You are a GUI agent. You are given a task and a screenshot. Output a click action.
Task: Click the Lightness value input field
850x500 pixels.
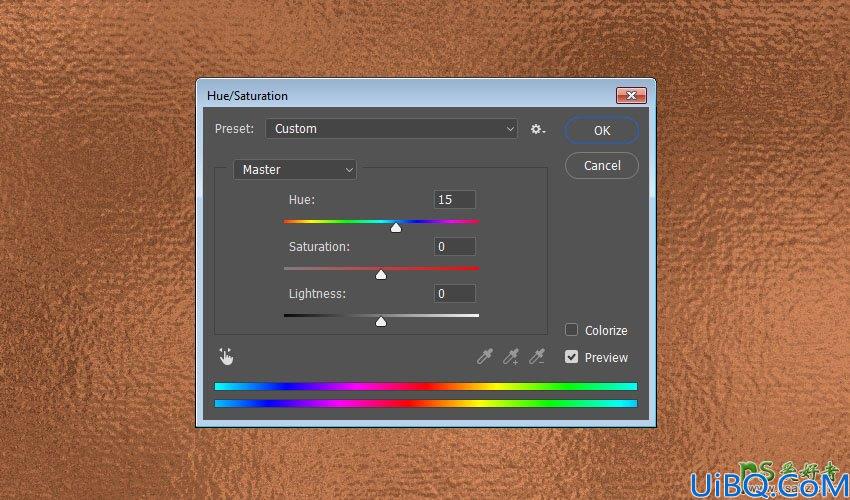[x=455, y=293]
